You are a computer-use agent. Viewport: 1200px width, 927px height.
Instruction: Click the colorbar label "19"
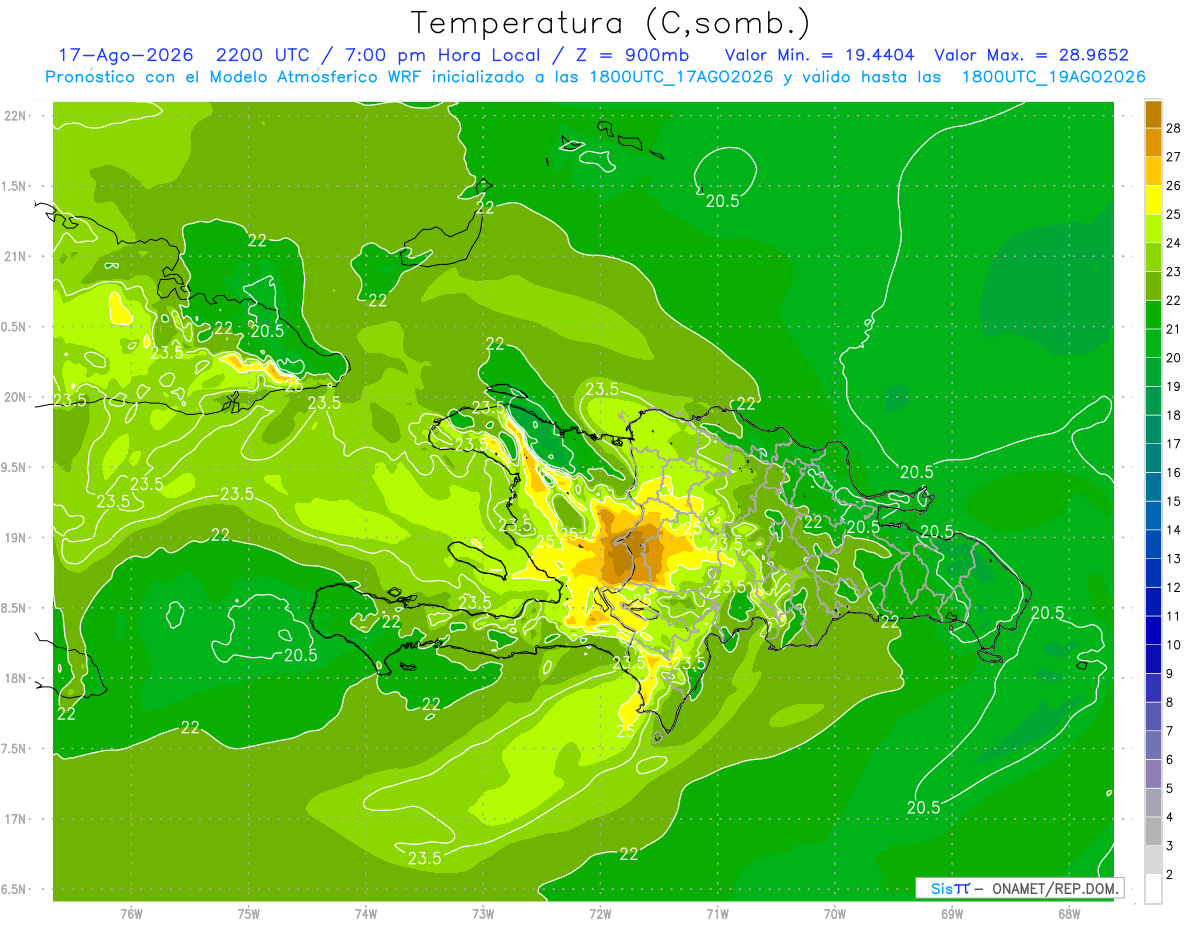pyautogui.click(x=1174, y=387)
